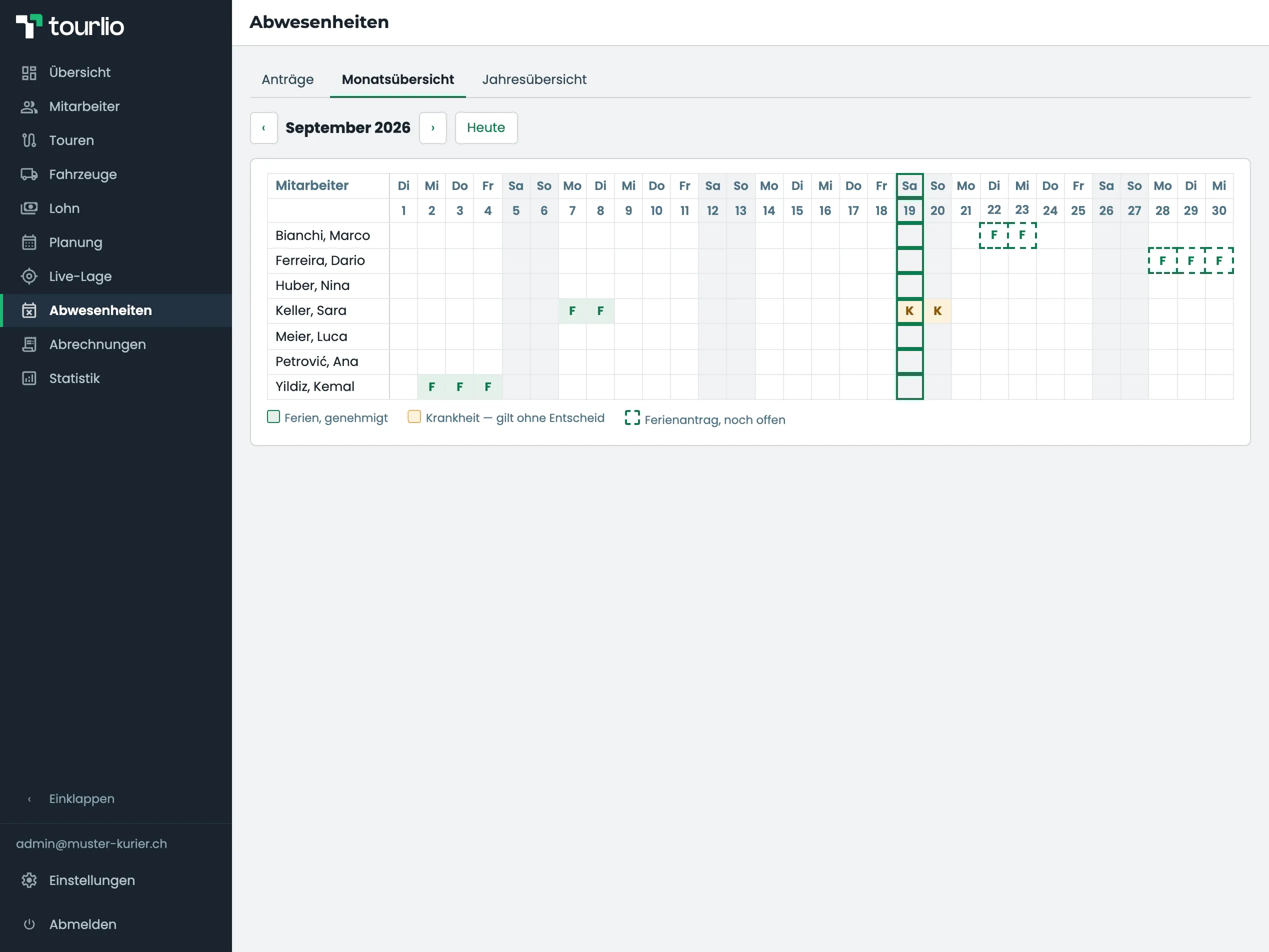Click the Live-Lage target icon
1269x952 pixels.
28,276
